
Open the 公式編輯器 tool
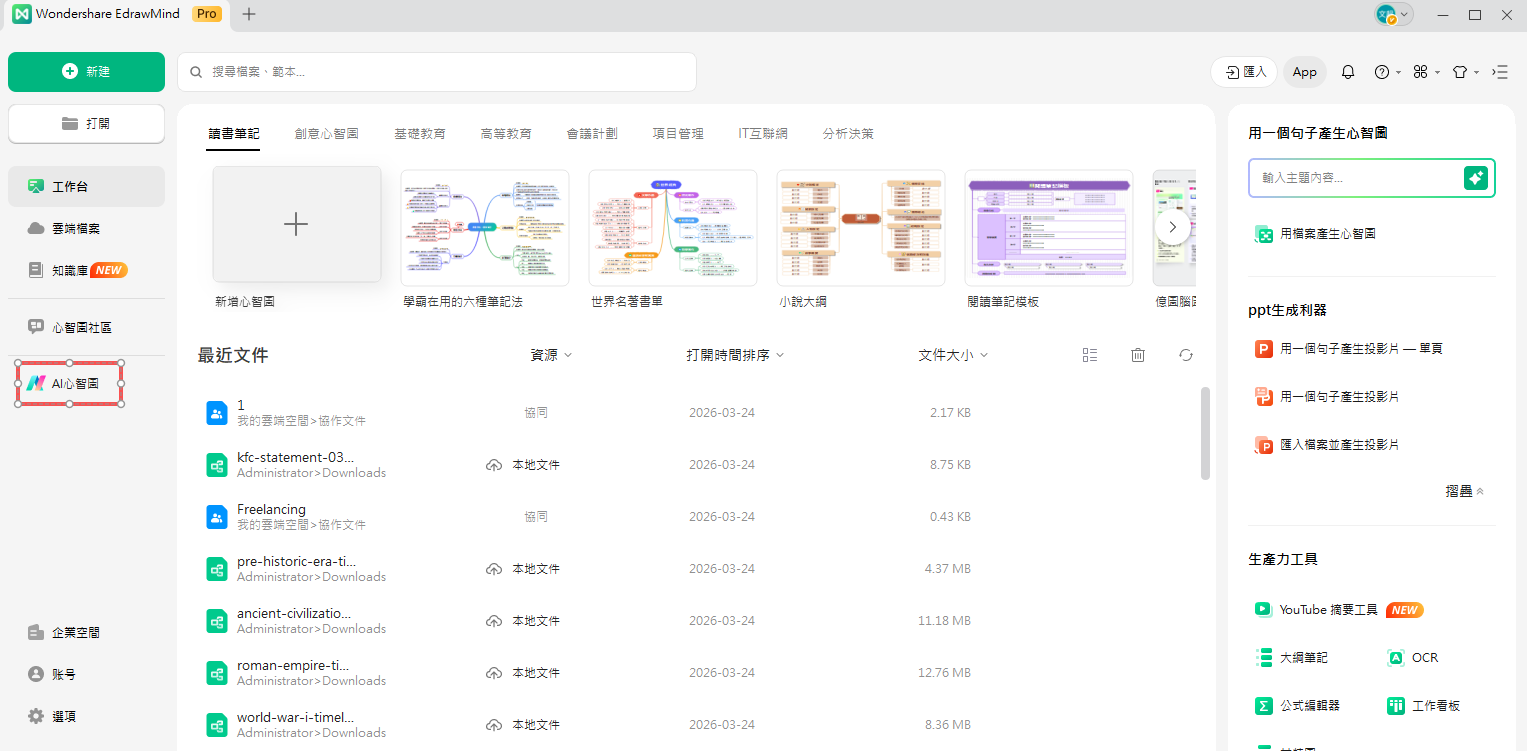(x=1311, y=705)
